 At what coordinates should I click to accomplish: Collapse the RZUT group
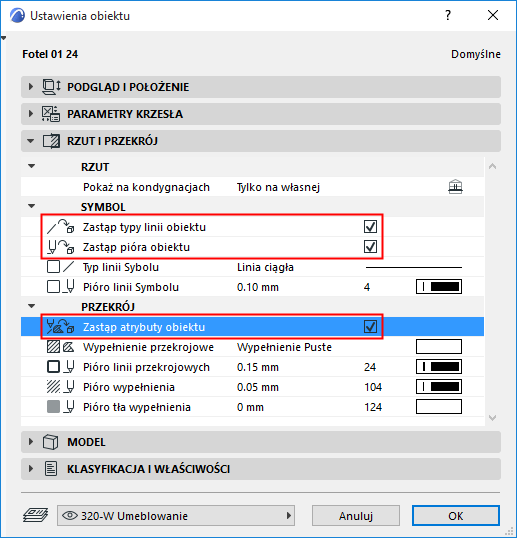click(x=32, y=166)
